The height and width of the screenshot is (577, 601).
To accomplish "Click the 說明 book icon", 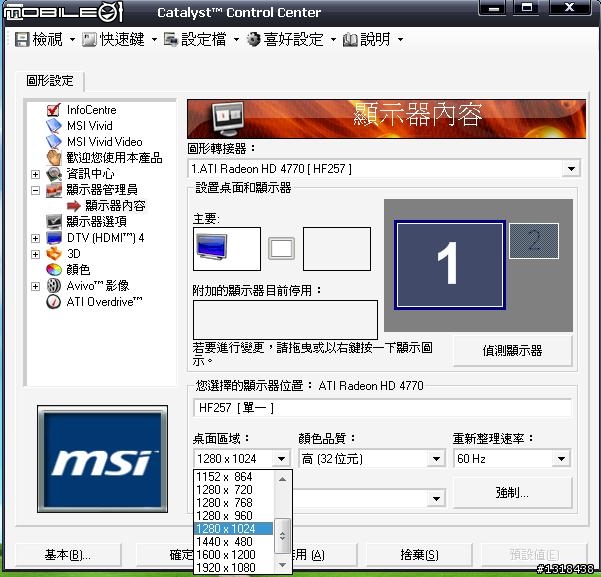I will (x=350, y=39).
